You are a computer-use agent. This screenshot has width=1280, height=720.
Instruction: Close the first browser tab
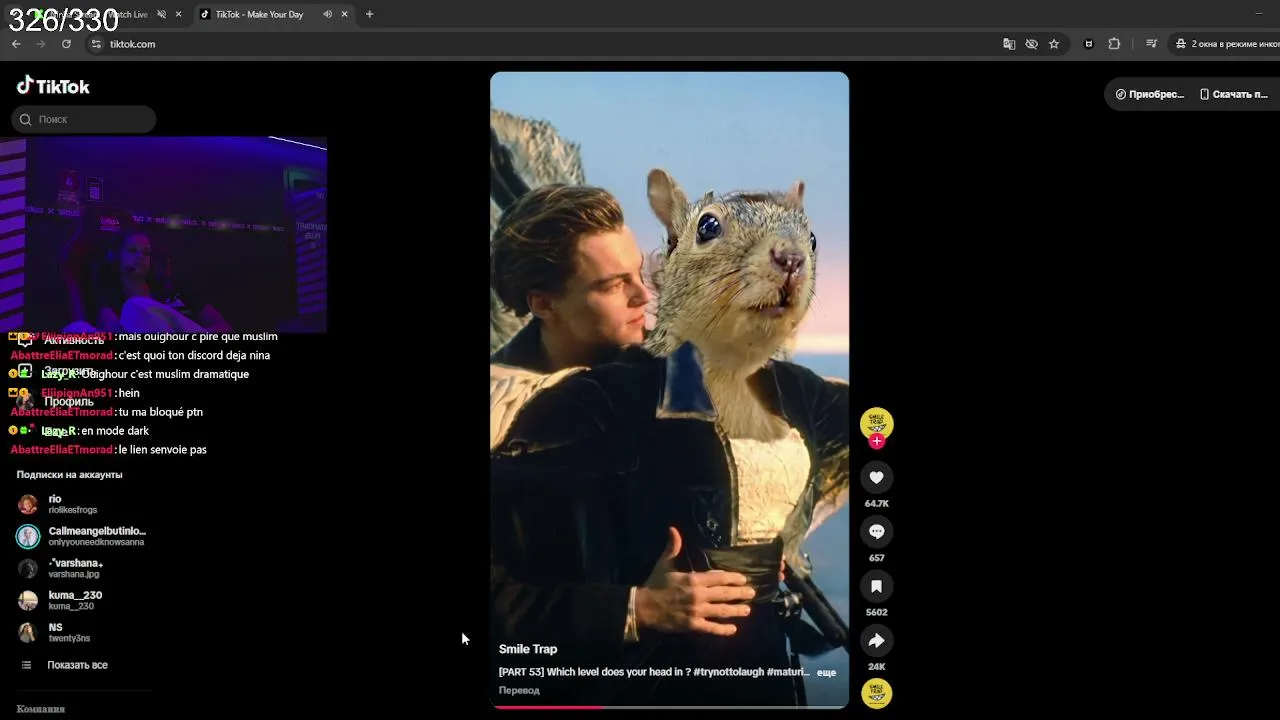point(179,14)
